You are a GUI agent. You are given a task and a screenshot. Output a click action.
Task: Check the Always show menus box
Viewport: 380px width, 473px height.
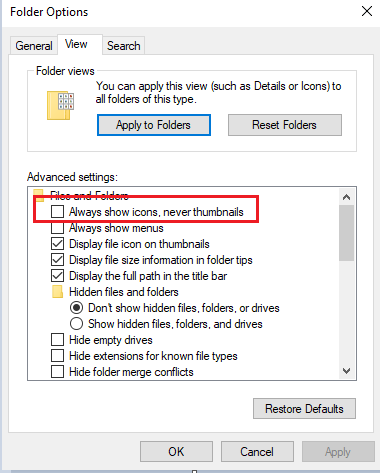(57, 228)
